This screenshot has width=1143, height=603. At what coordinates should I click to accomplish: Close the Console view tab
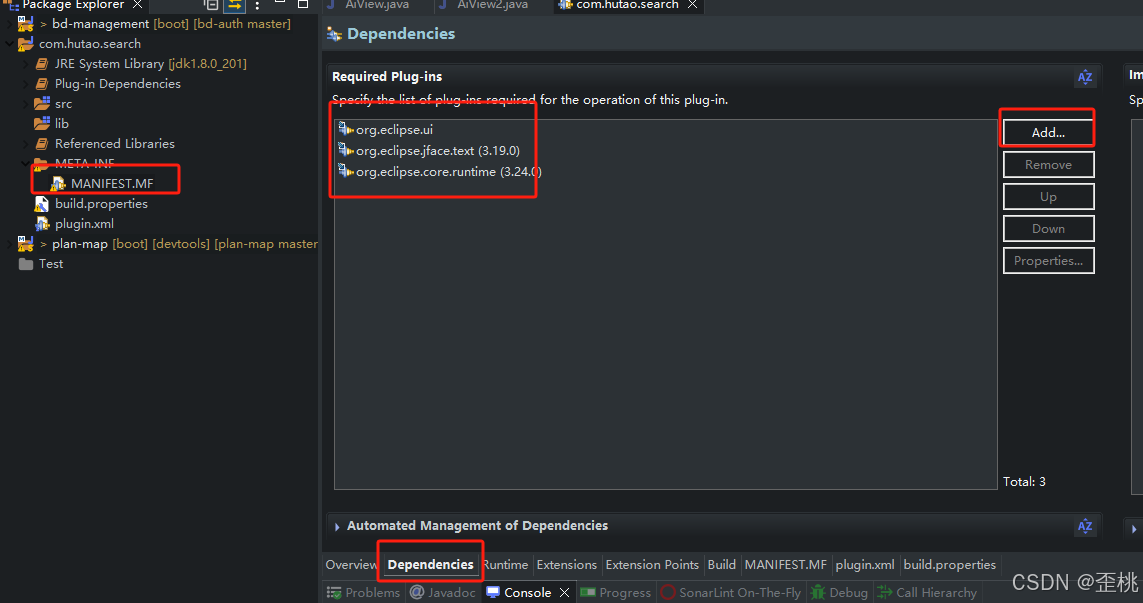(x=564, y=592)
